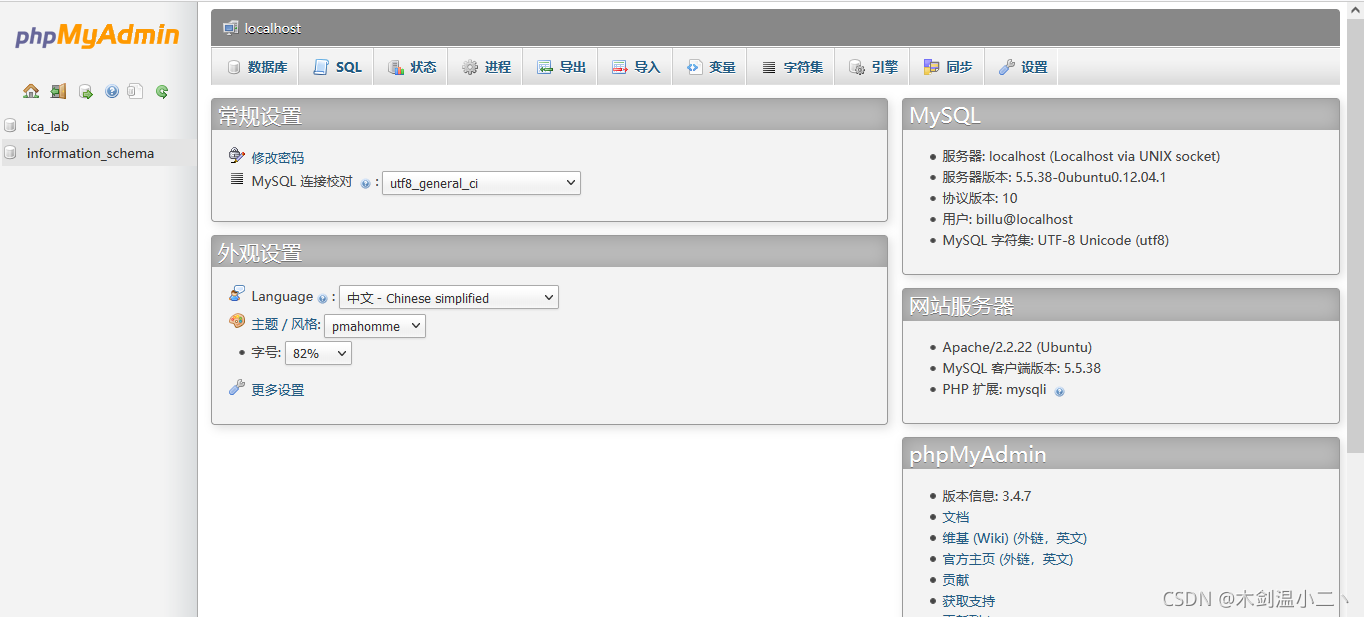The width and height of the screenshot is (1364, 617).
Task: Click the server icon before localhost breadcrumb
Action: coord(231,28)
